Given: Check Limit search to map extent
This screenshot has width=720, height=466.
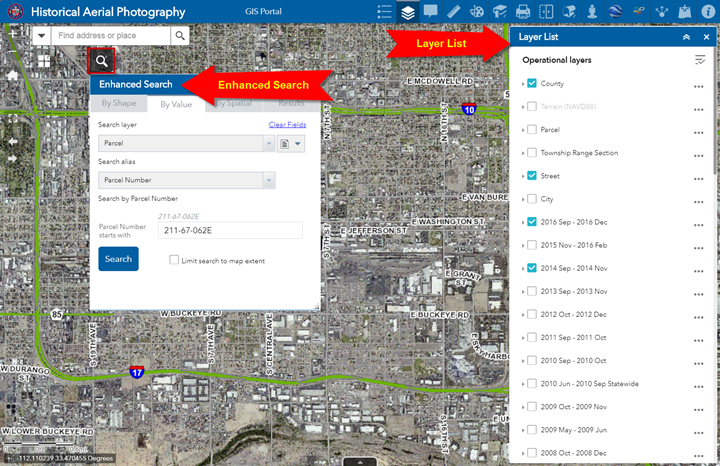Looking at the screenshot, I should (x=174, y=261).
